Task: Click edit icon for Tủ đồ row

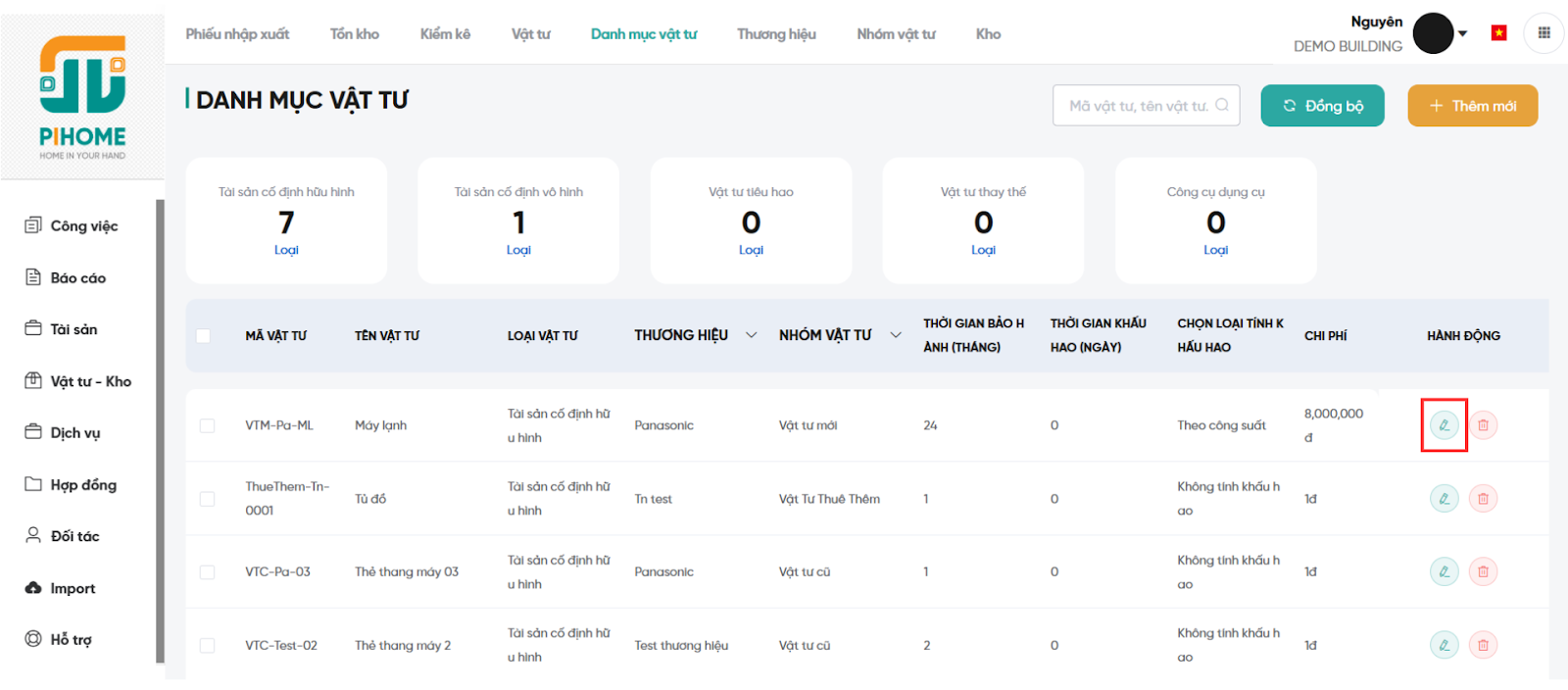Action: point(1444,499)
